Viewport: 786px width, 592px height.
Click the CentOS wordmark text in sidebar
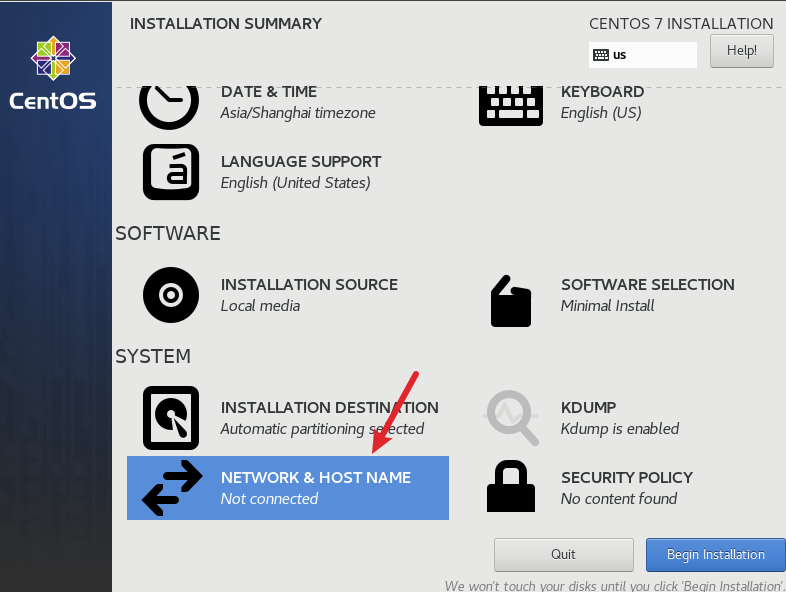(53, 101)
